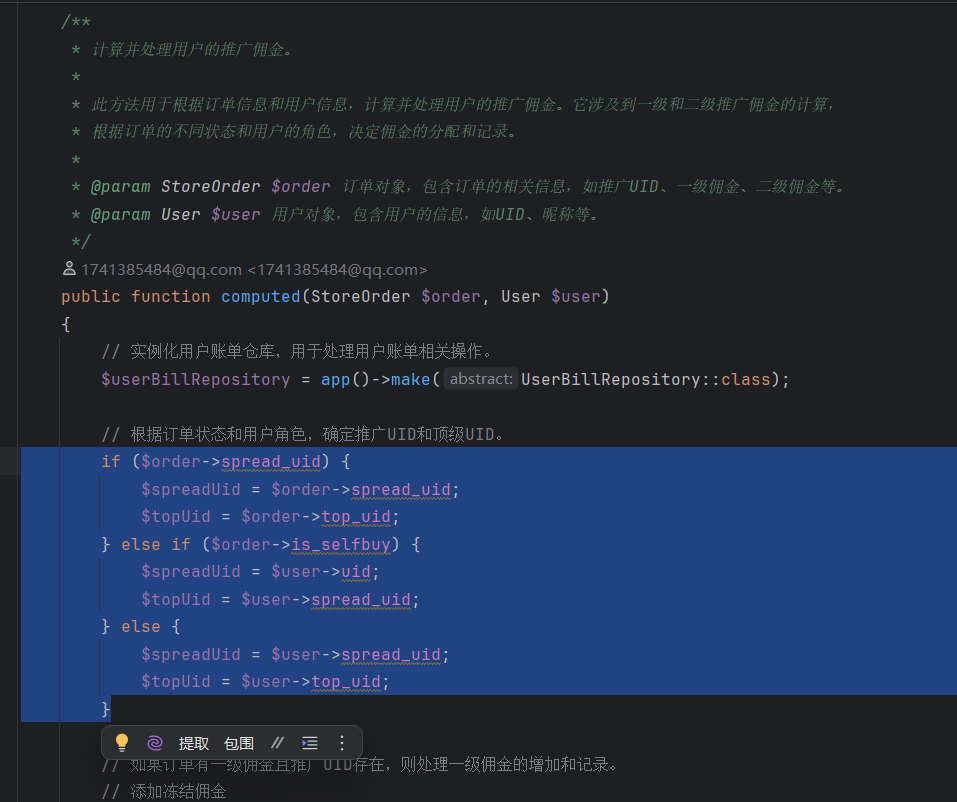Click the StoreOrder type in function signature
The image size is (957, 802).
[361, 297]
